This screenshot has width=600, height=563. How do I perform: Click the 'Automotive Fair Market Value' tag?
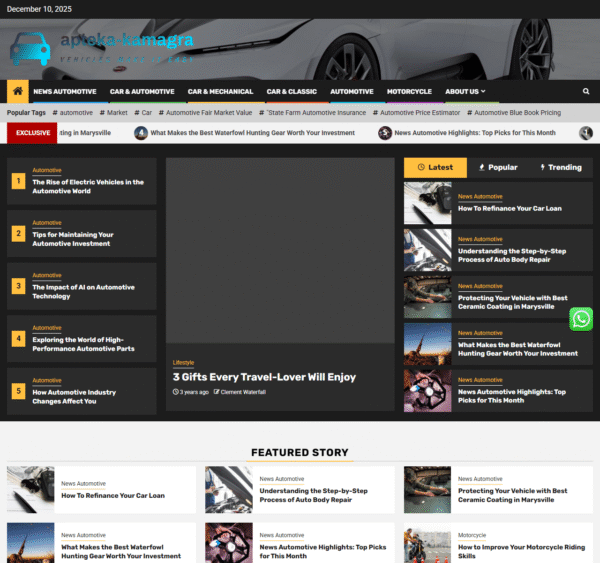(209, 113)
